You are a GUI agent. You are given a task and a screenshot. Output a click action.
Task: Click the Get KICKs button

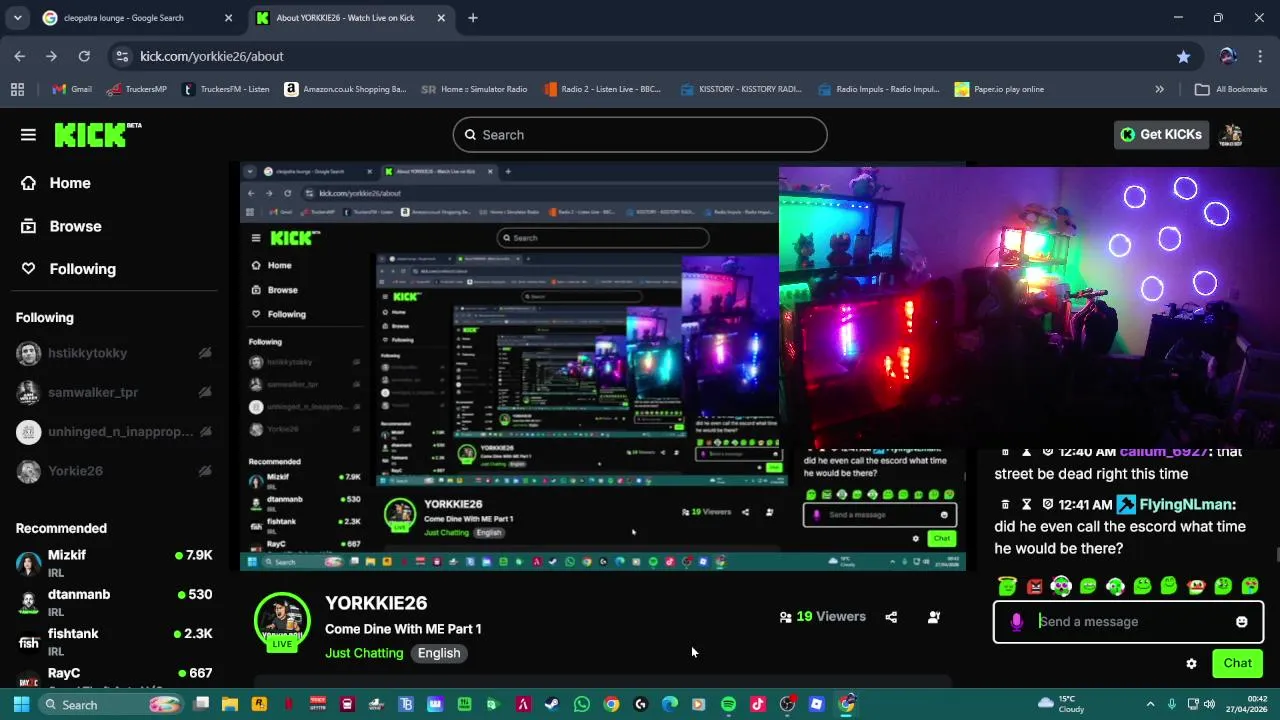click(1161, 135)
